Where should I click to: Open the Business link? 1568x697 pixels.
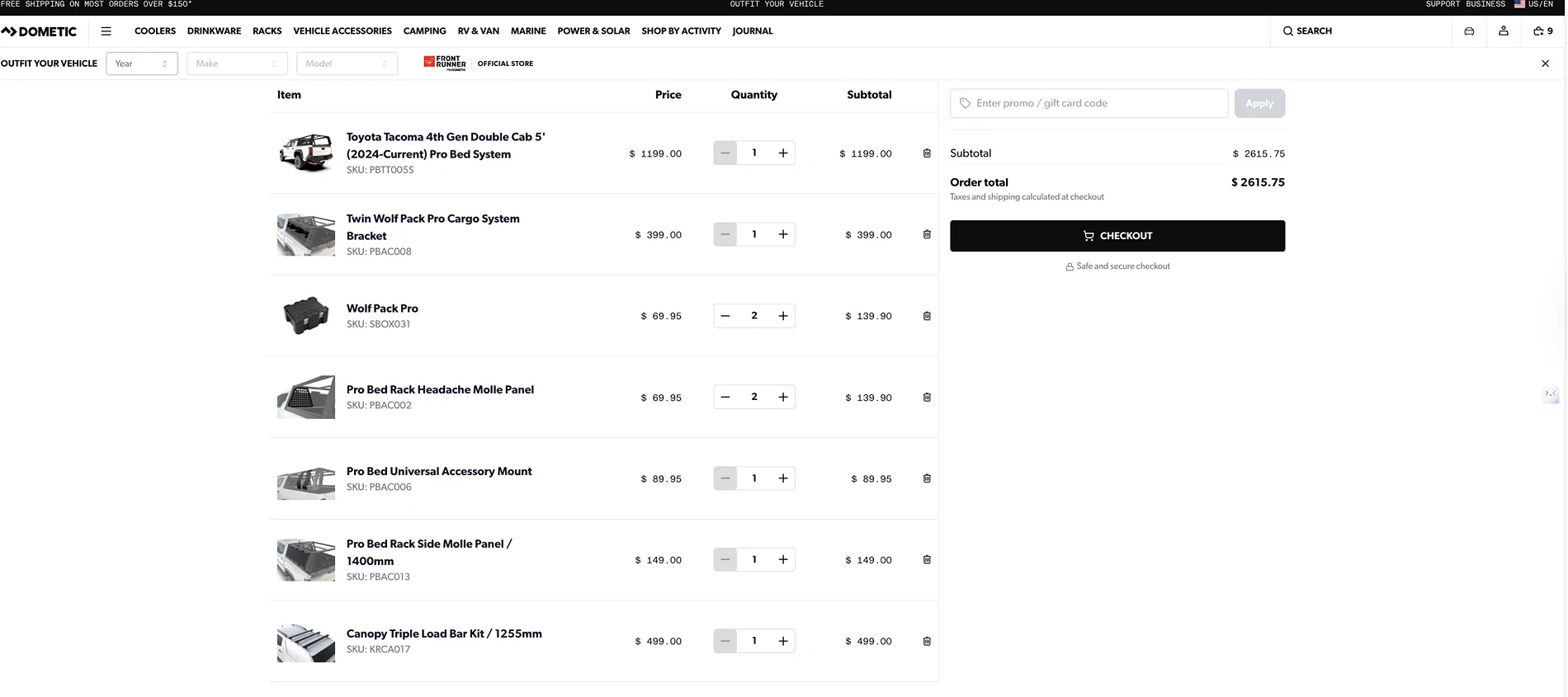[1485, 4]
